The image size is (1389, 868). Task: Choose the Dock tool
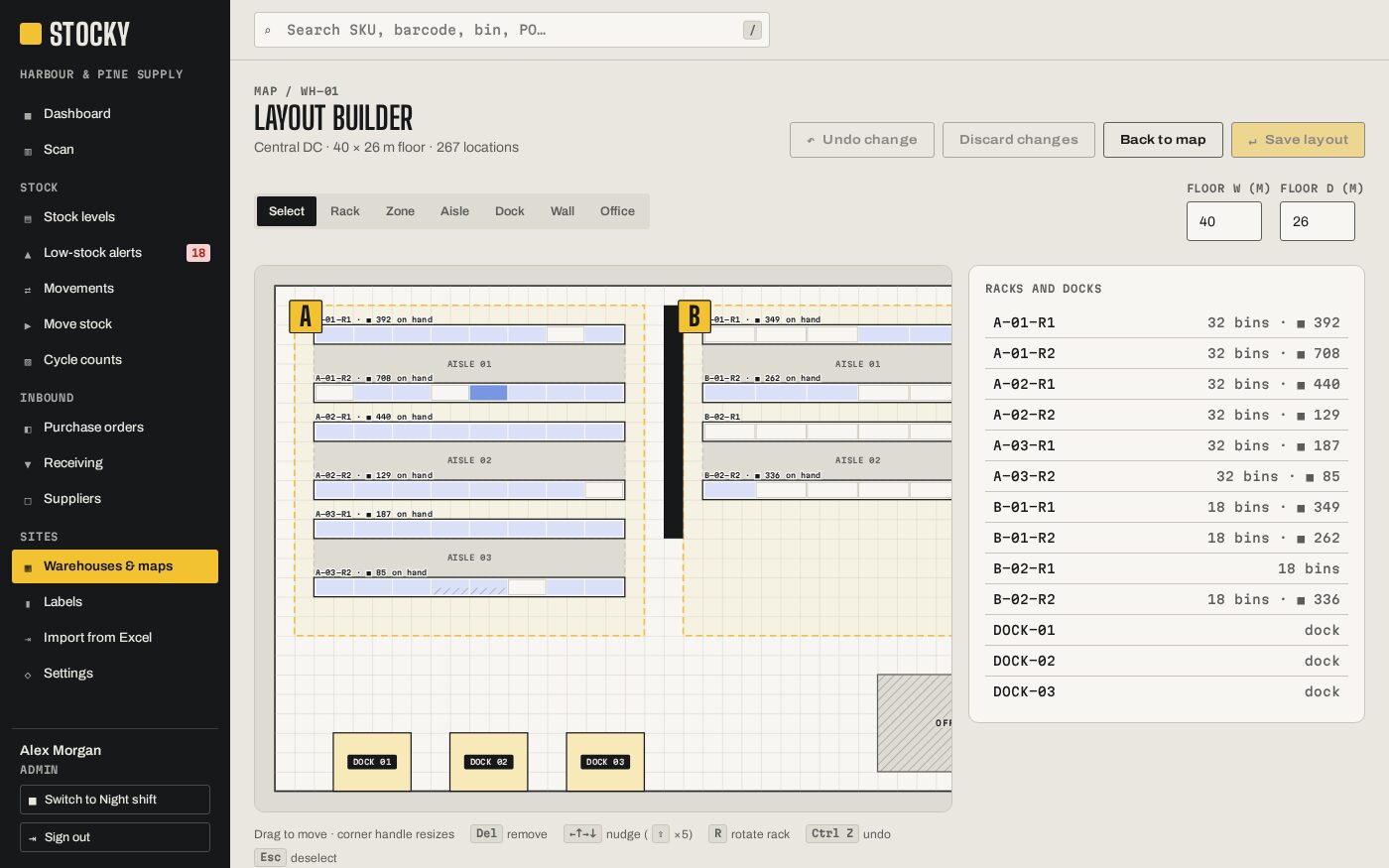pos(510,211)
